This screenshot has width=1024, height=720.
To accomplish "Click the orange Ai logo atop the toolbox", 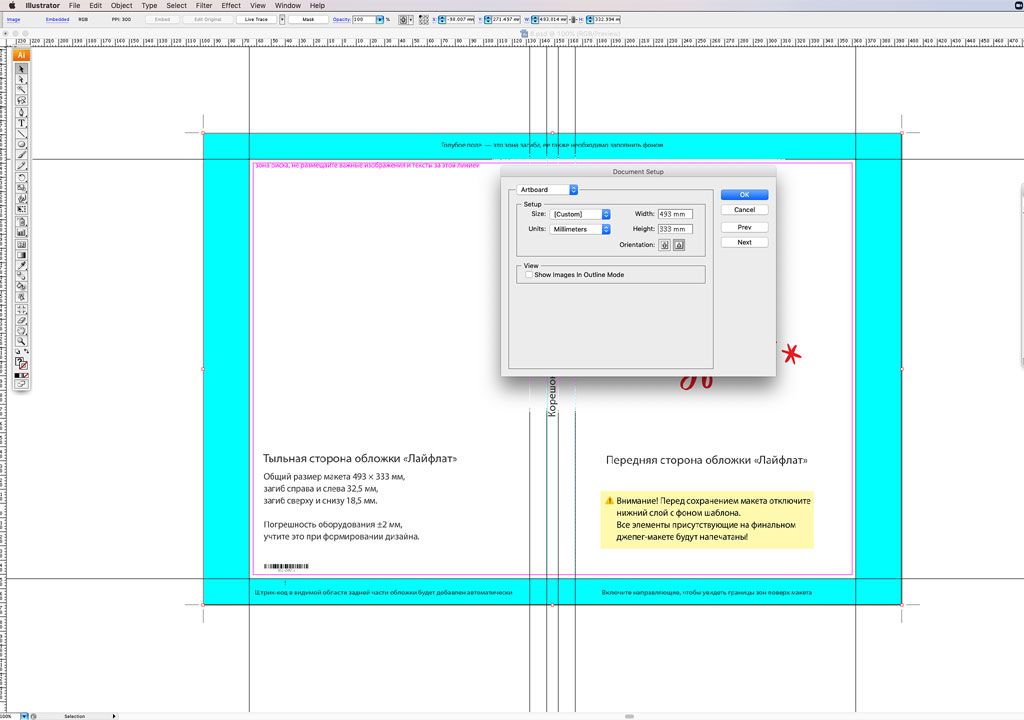I will (x=22, y=56).
